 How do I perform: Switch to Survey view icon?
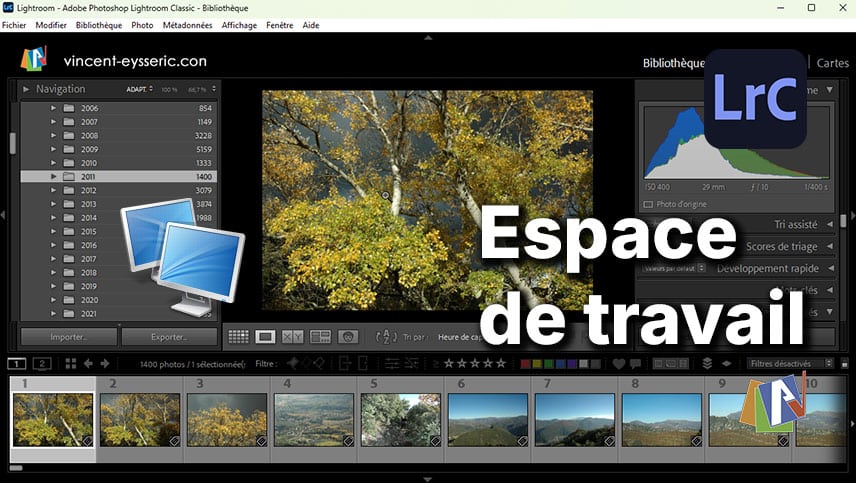pyautogui.click(x=320, y=337)
